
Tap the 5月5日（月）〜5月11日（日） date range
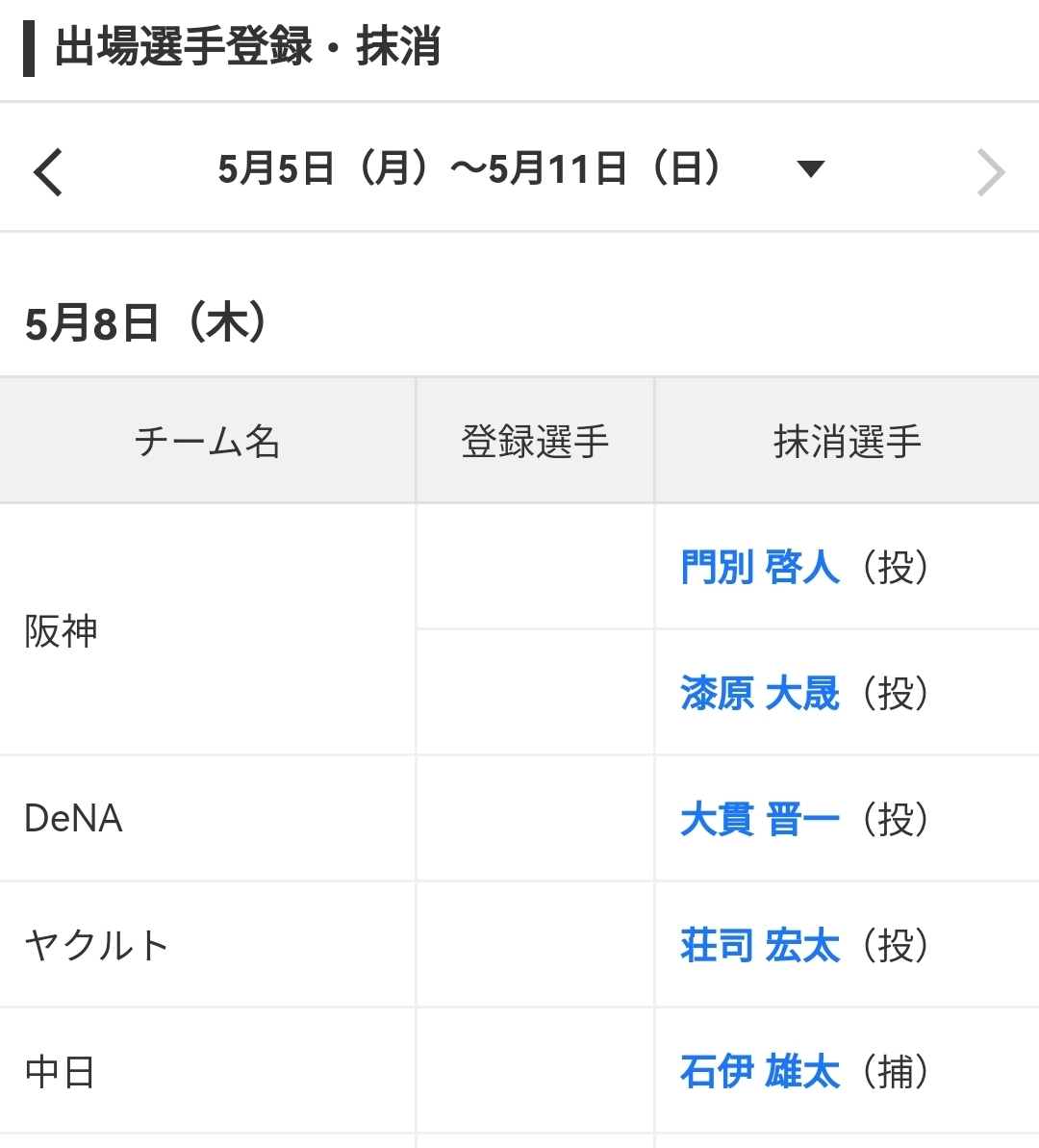tap(469, 169)
